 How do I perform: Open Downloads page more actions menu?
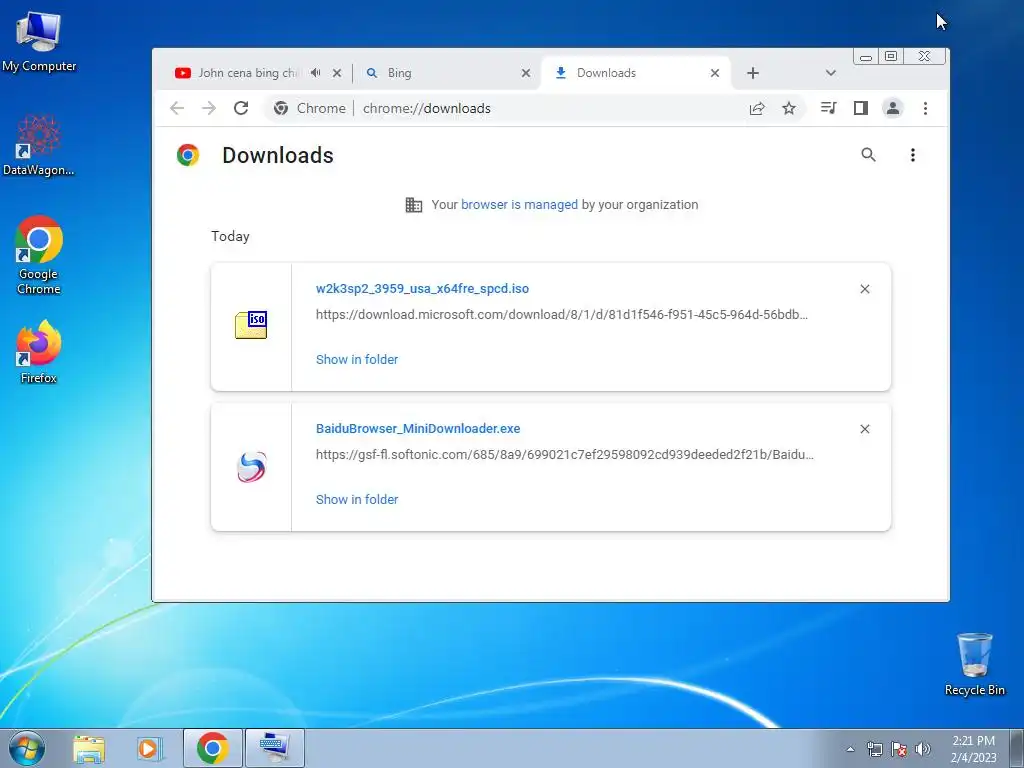pos(913,155)
